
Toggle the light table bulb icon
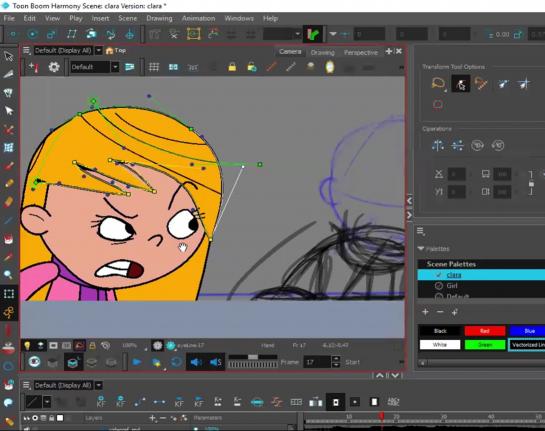click(x=27, y=345)
